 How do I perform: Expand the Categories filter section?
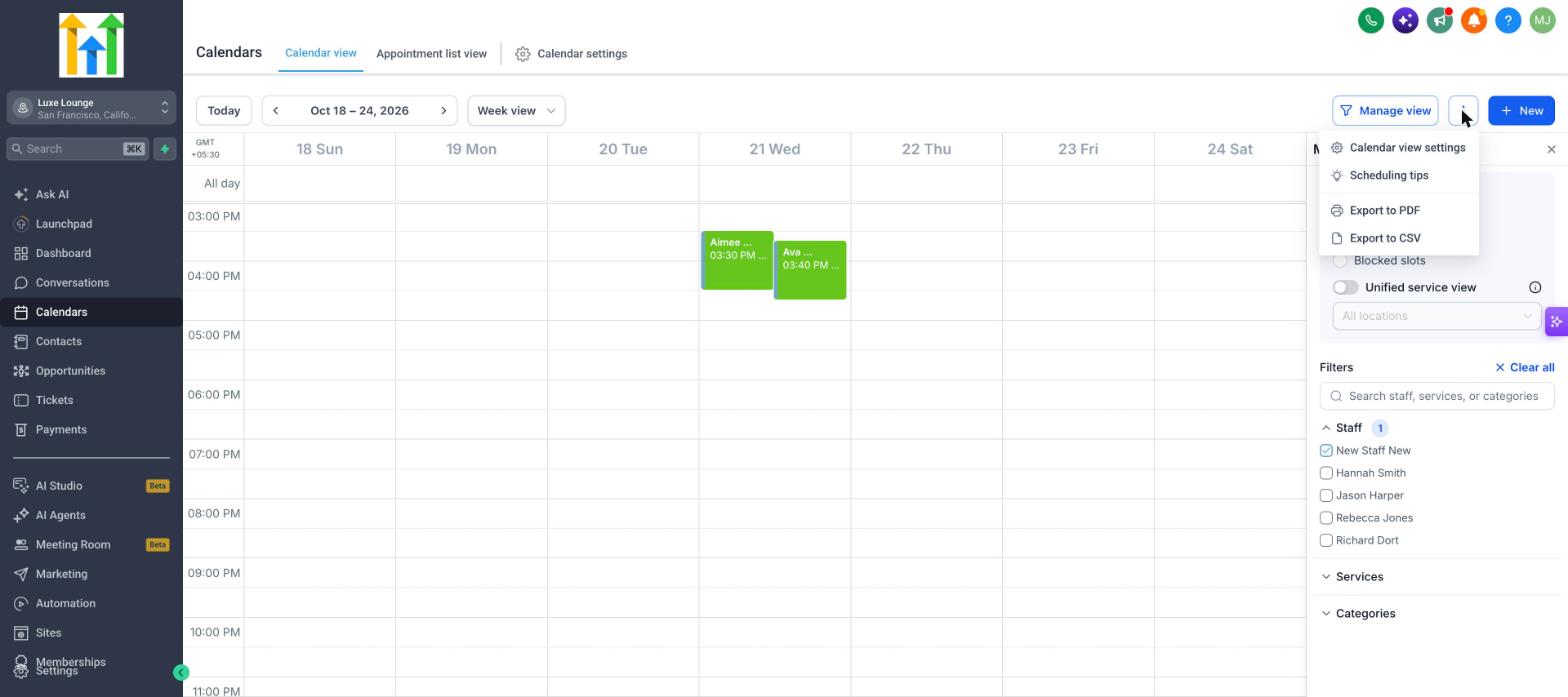pos(1326,614)
